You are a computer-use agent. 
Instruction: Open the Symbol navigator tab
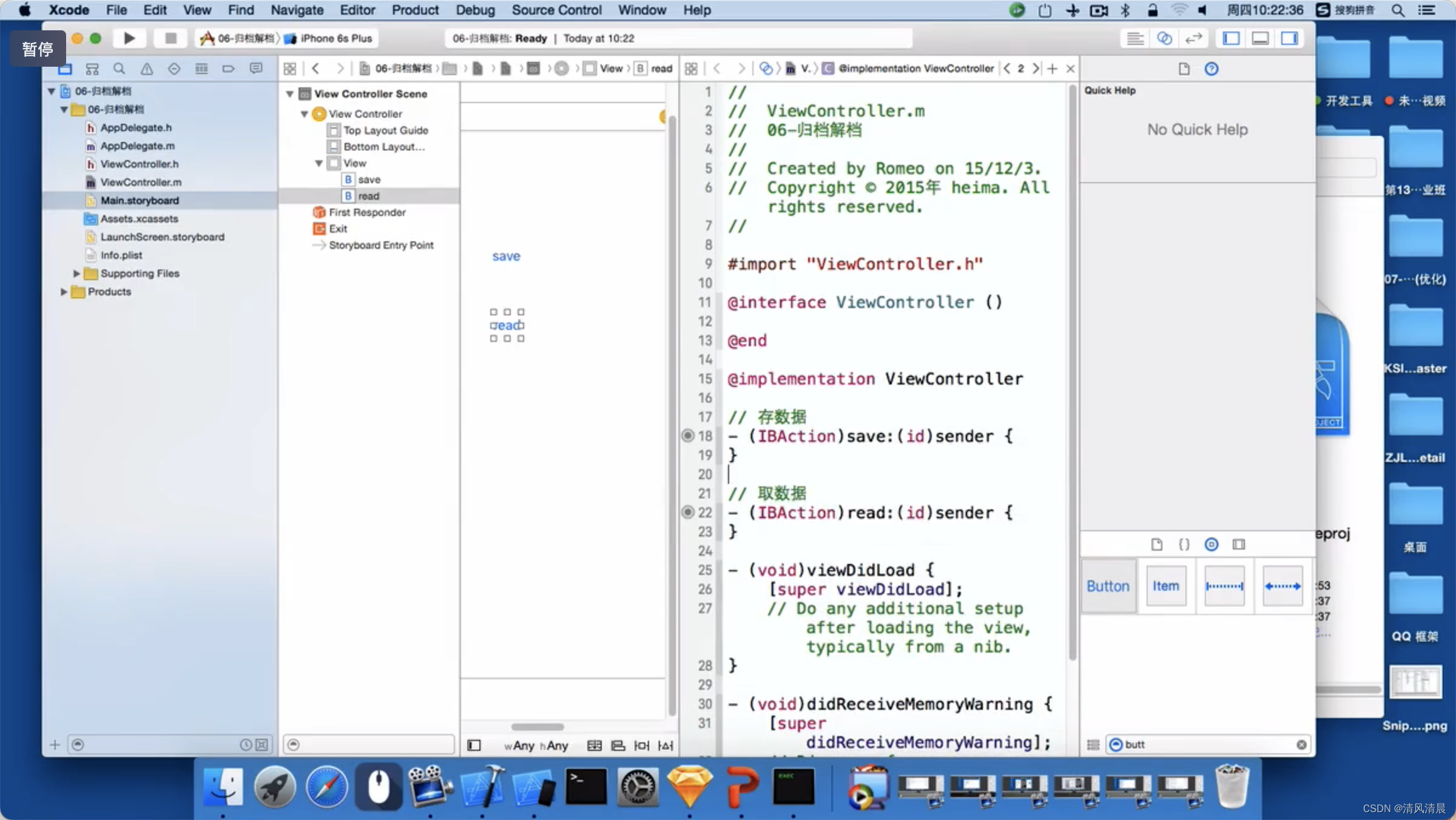[x=92, y=69]
